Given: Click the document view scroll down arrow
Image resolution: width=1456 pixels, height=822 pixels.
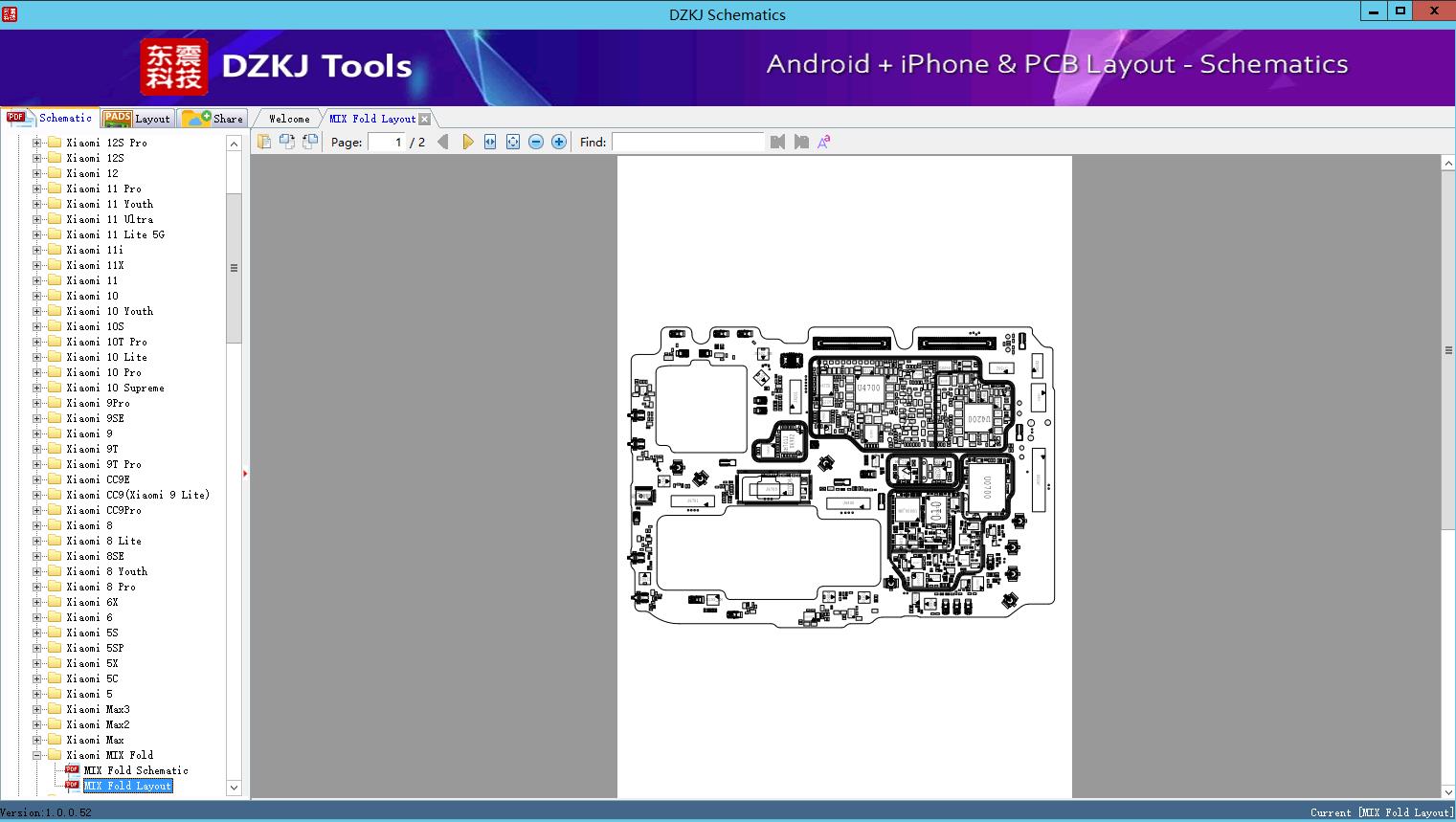Looking at the screenshot, I should tap(1448, 791).
